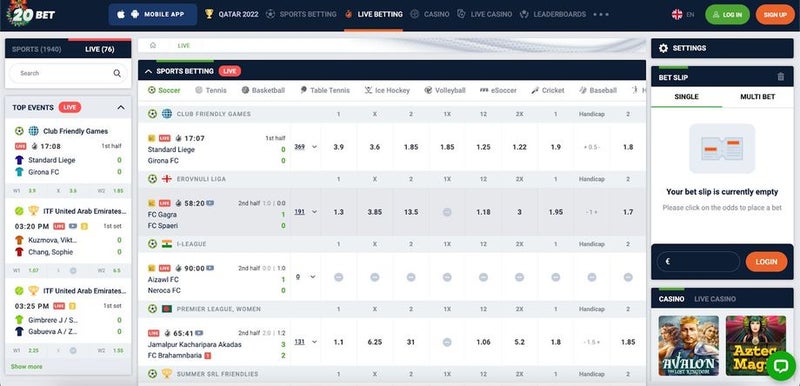
Task: Show more navigation items via three dots
Action: [601, 14]
